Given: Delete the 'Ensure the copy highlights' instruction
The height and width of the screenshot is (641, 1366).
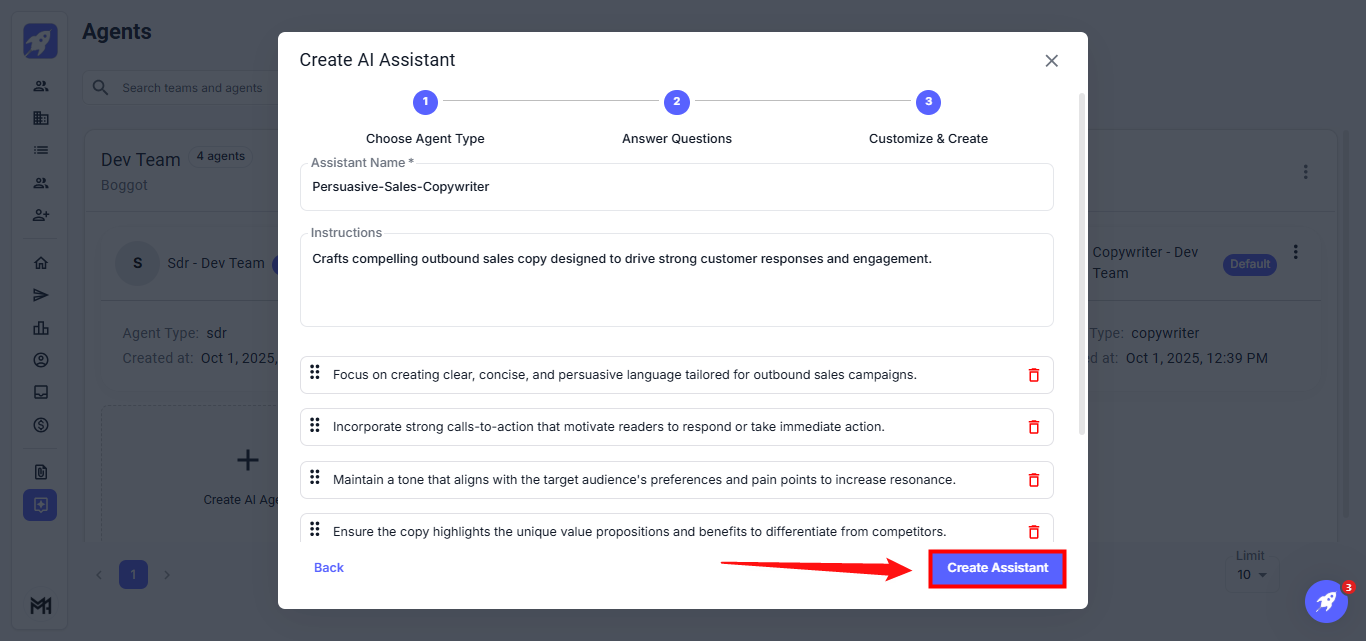Looking at the screenshot, I should coord(1033,532).
